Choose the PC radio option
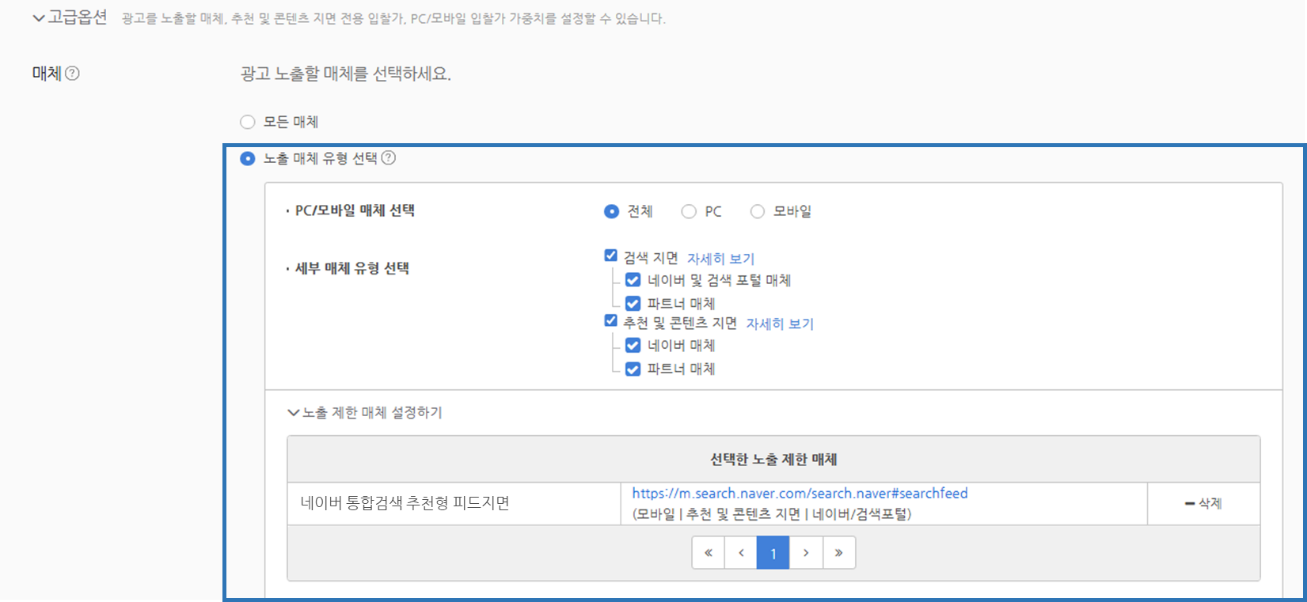Viewport: 1307px width, 602px height. (x=689, y=211)
